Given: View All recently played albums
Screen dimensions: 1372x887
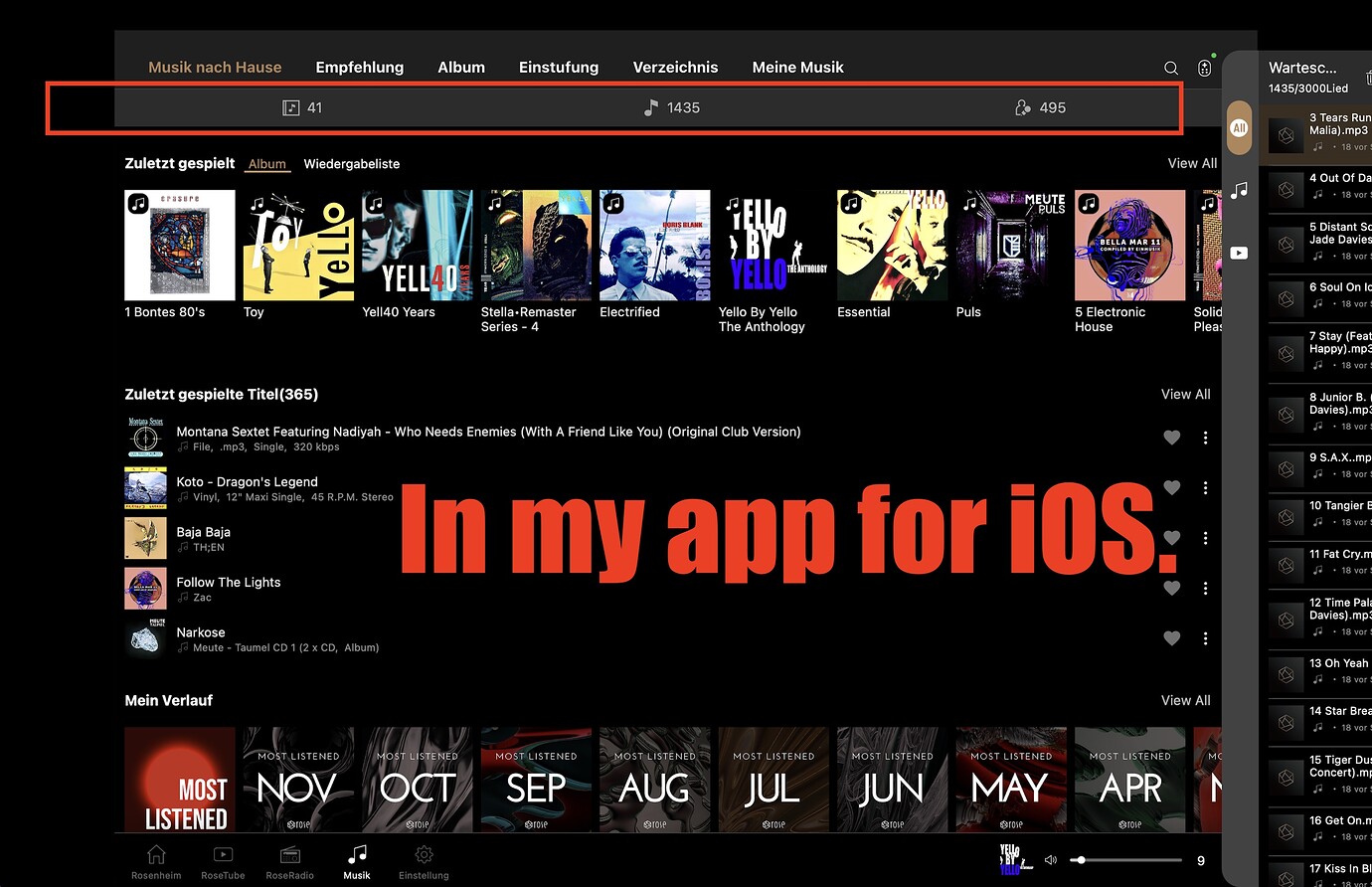Looking at the screenshot, I should click(x=1192, y=163).
